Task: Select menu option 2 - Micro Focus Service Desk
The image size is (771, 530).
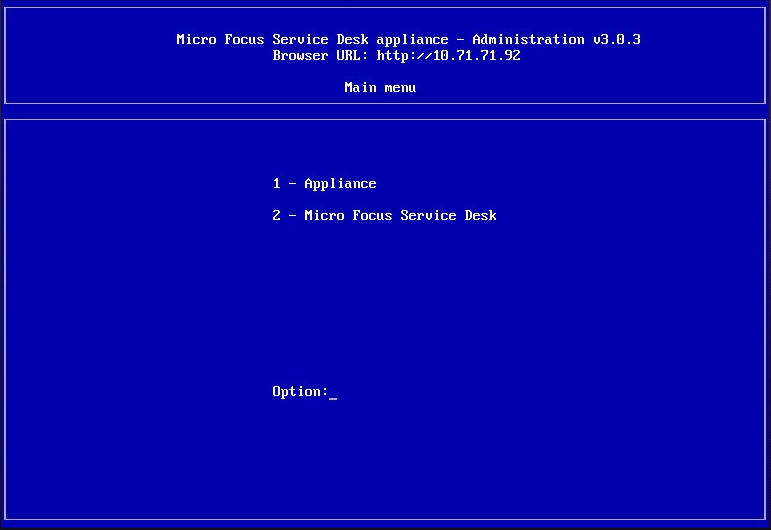Action: [385, 215]
